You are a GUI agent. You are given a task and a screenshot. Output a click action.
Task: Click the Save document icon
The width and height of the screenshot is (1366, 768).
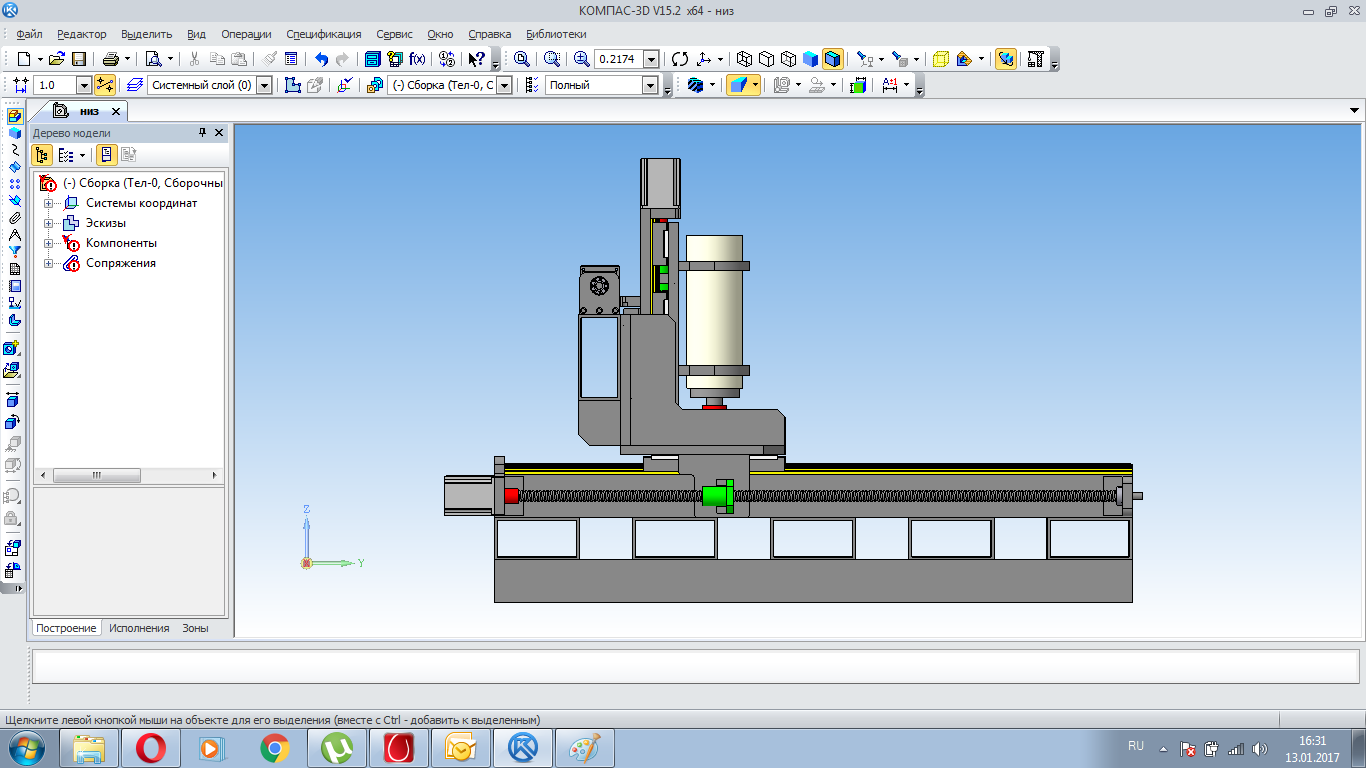78,59
